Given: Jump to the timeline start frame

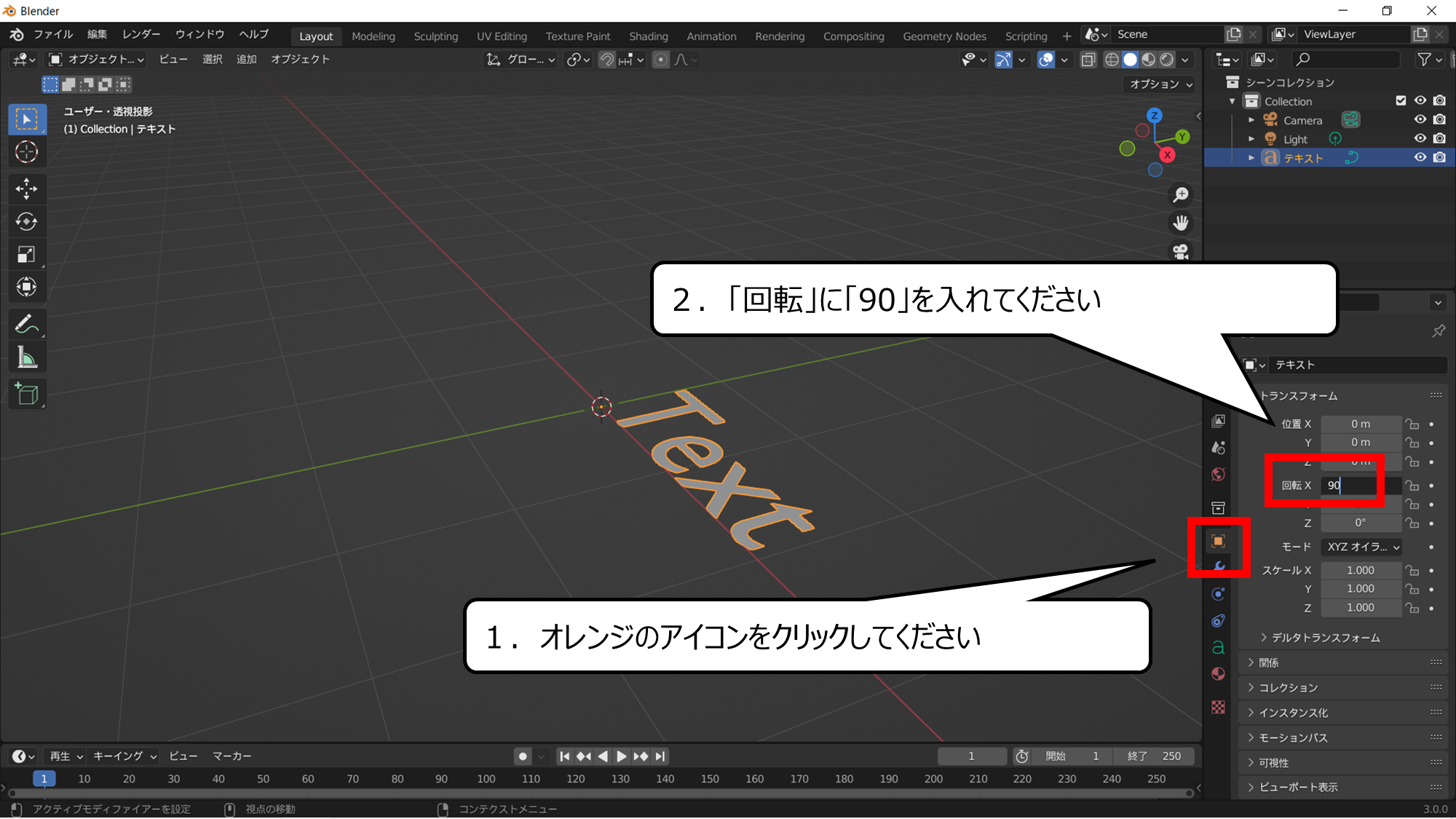Looking at the screenshot, I should coord(564,756).
